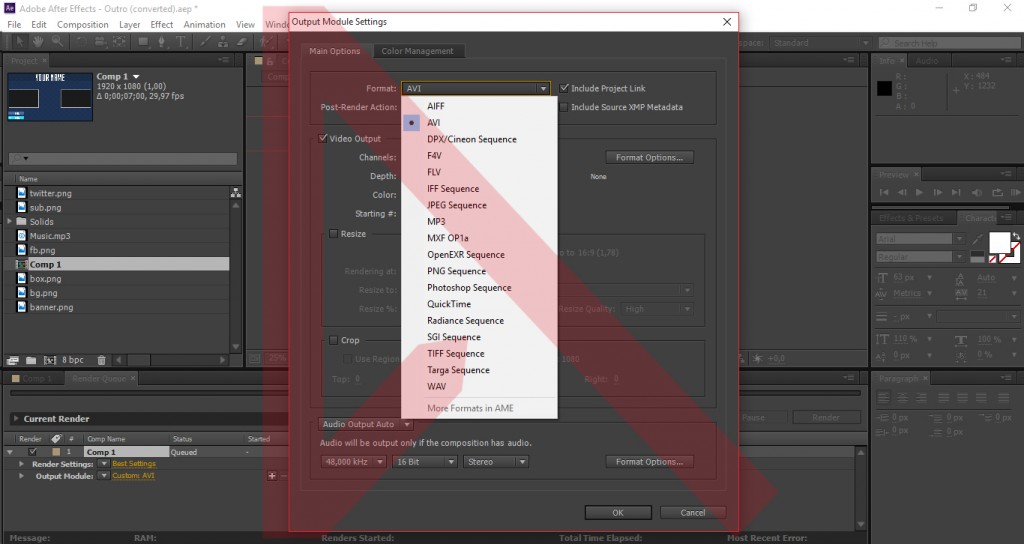Select the Horizontal Type tool
The height and width of the screenshot is (544, 1024).
[x=181, y=42]
